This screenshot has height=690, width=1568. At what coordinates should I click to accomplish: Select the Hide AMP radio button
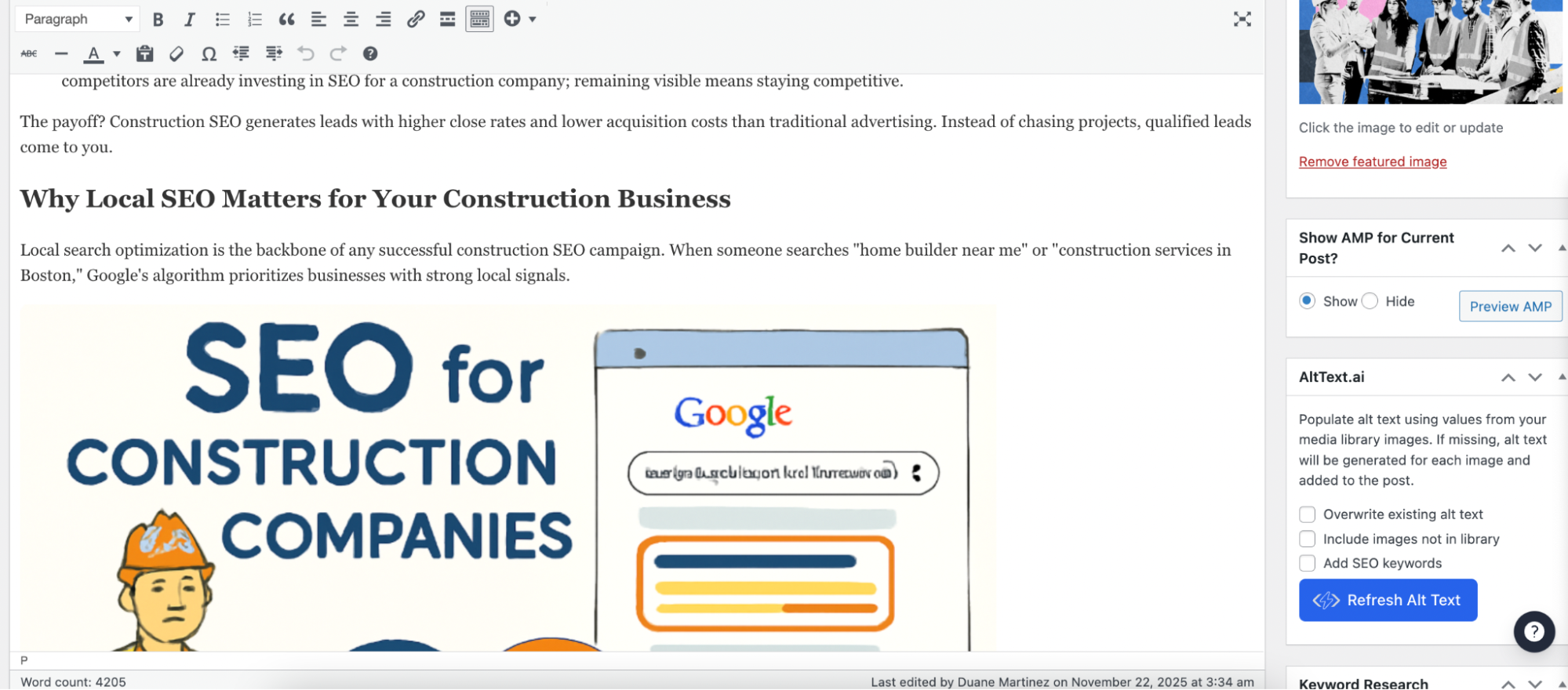tap(1370, 301)
